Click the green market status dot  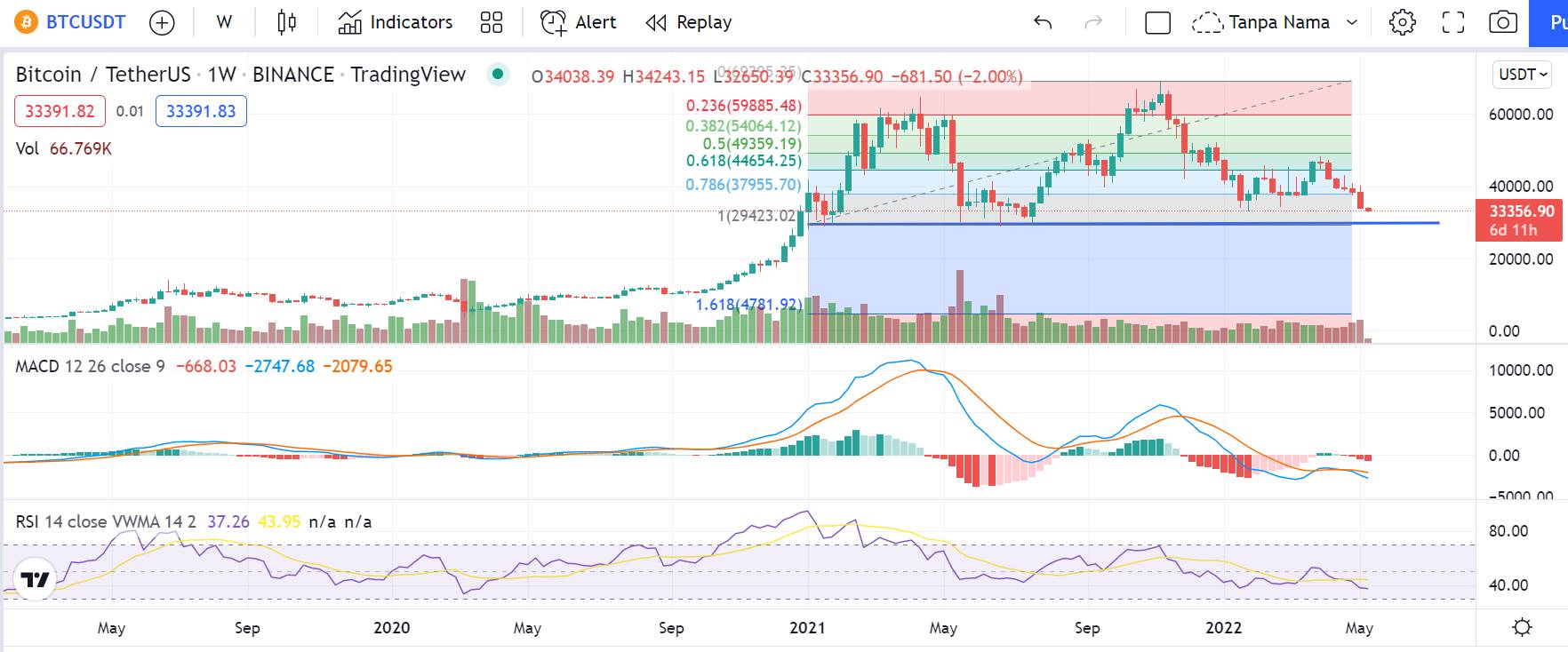pos(498,74)
